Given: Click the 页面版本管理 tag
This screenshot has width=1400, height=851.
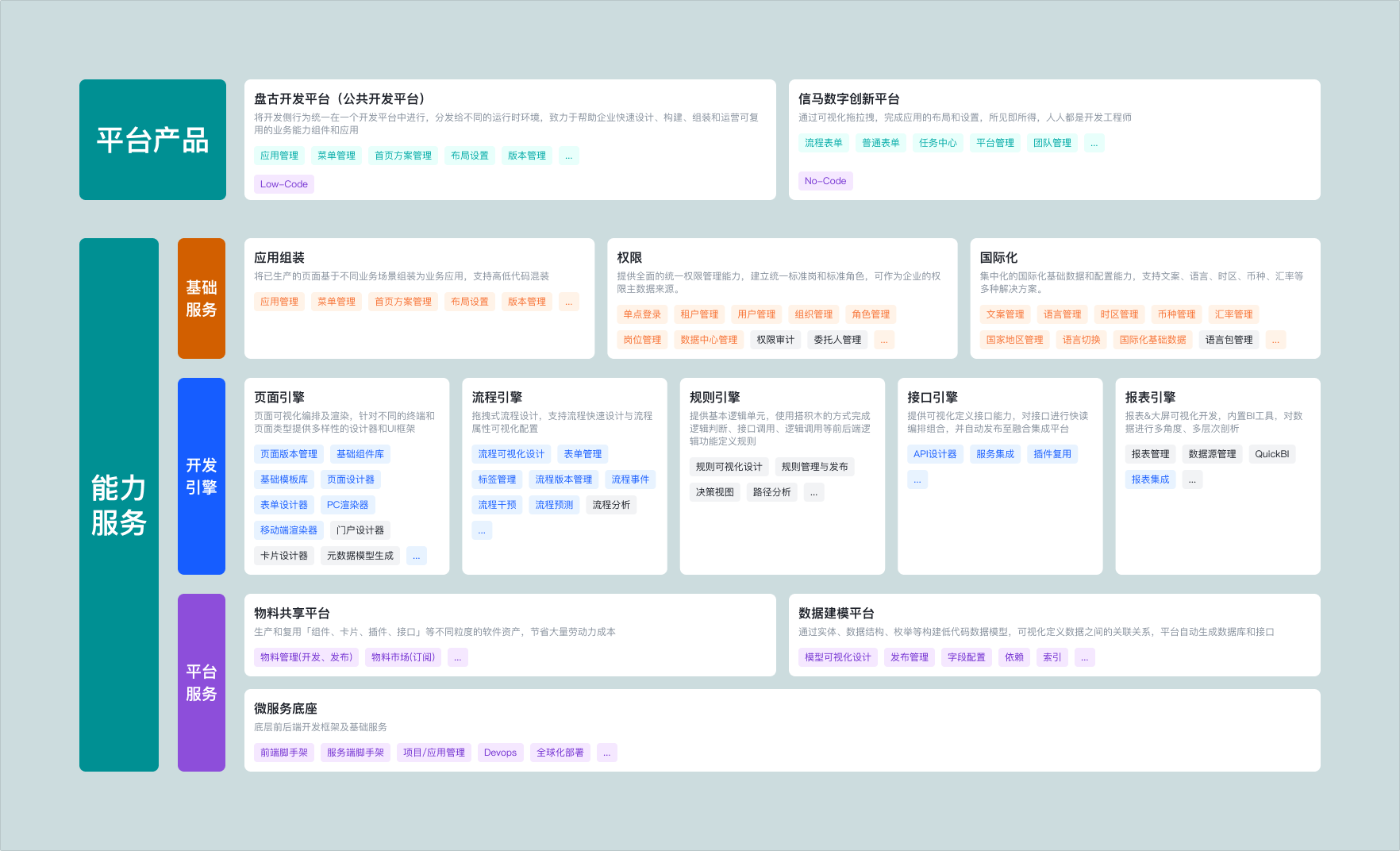Looking at the screenshot, I should (x=289, y=454).
